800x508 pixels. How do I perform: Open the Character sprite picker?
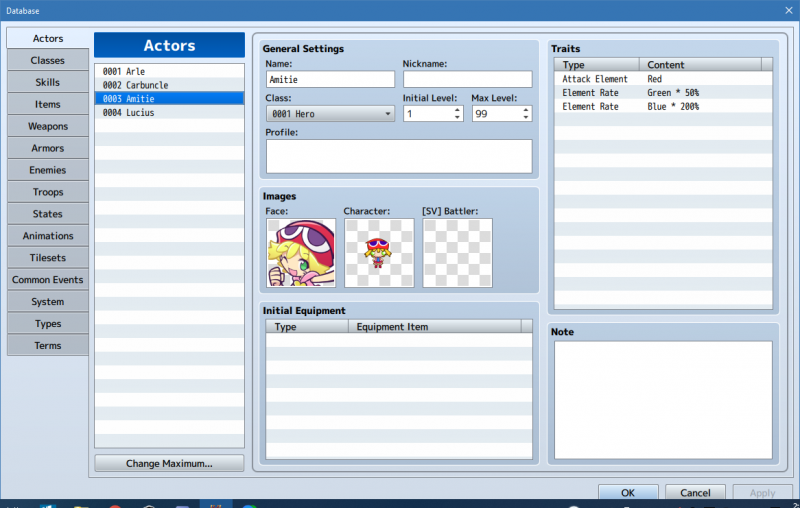coord(379,253)
